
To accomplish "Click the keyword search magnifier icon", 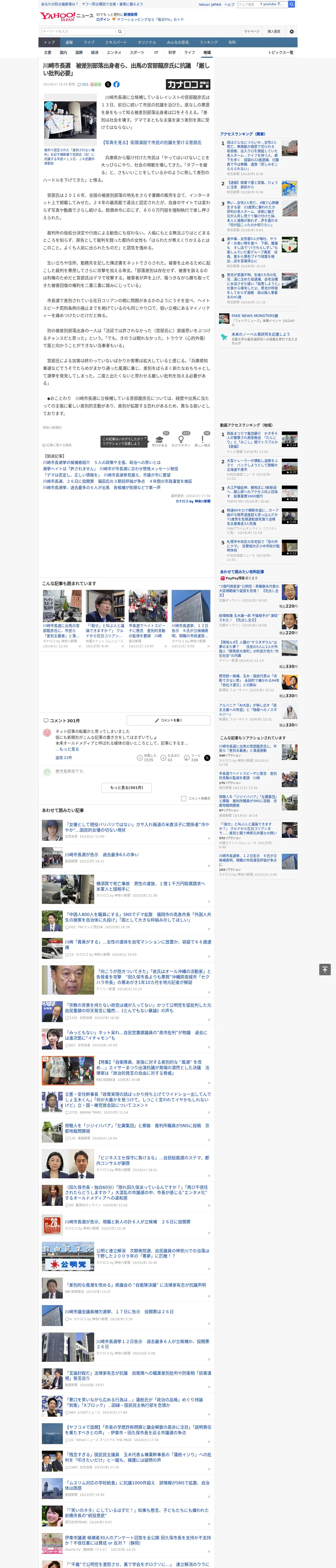I will coord(120,31).
